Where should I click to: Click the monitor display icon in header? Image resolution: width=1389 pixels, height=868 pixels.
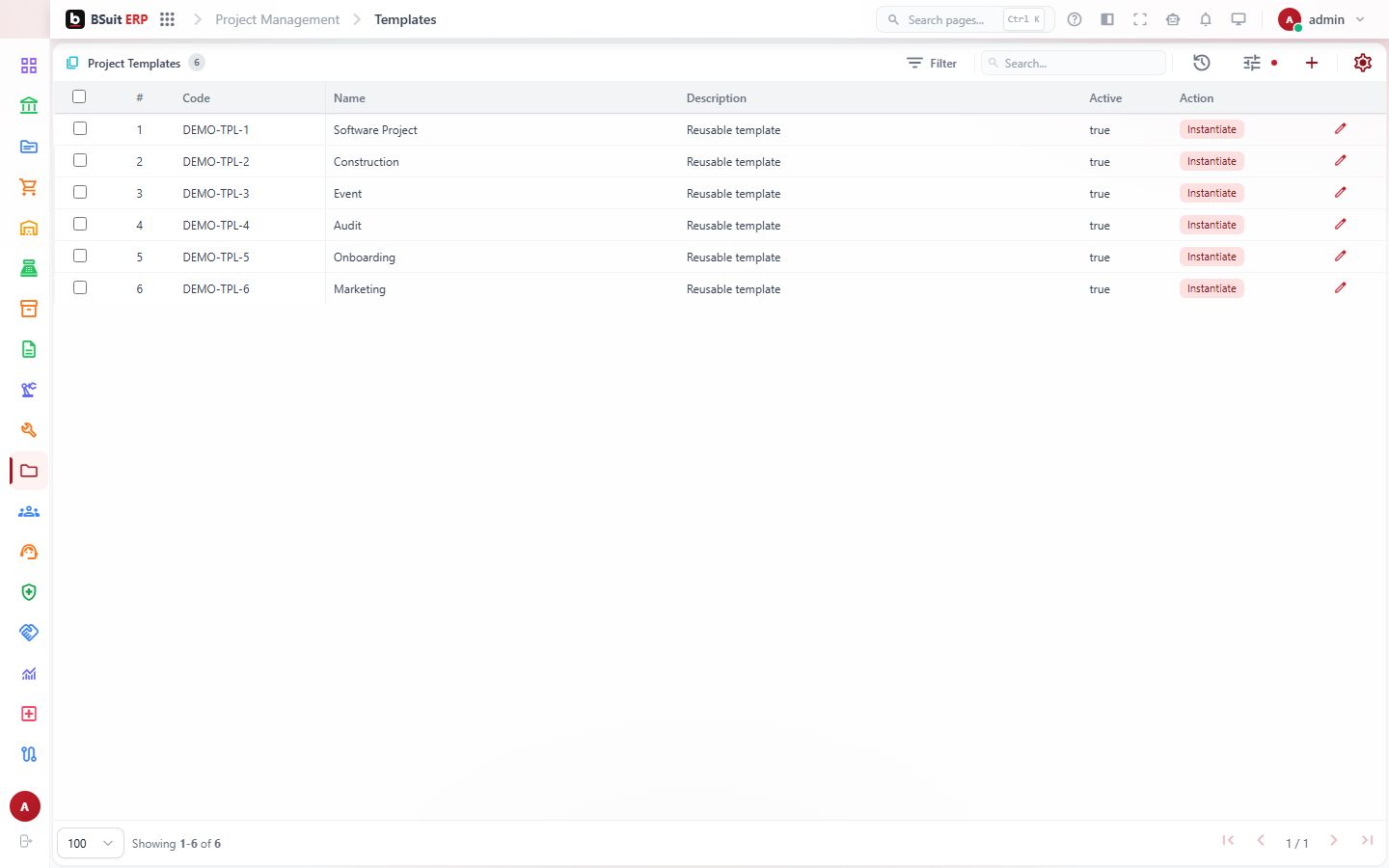1239,19
